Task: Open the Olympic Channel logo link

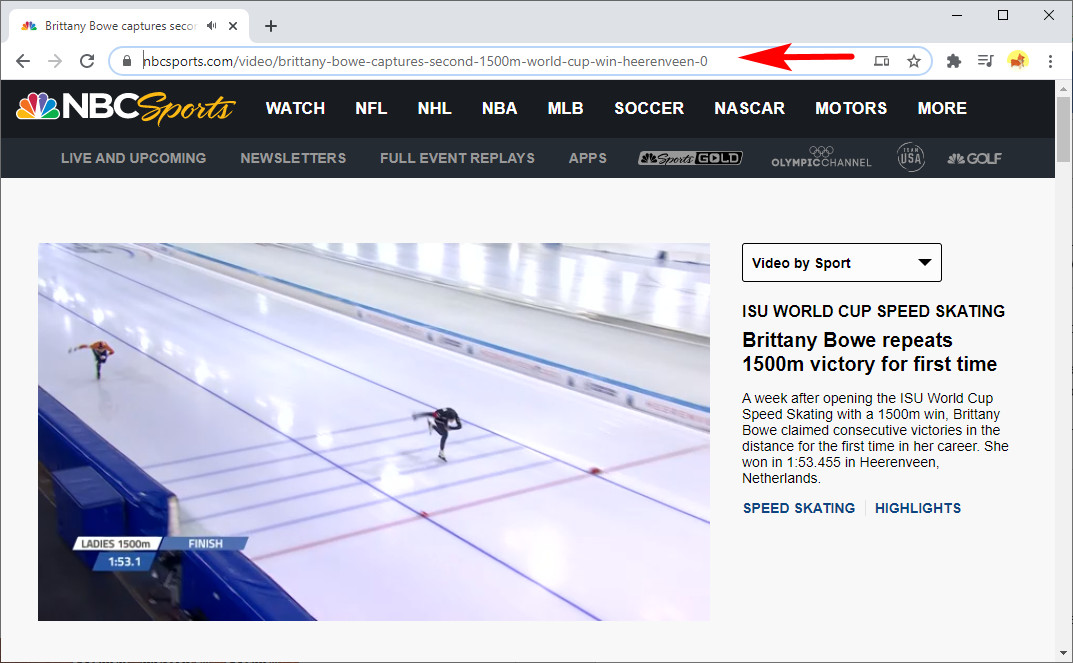Action: click(821, 158)
